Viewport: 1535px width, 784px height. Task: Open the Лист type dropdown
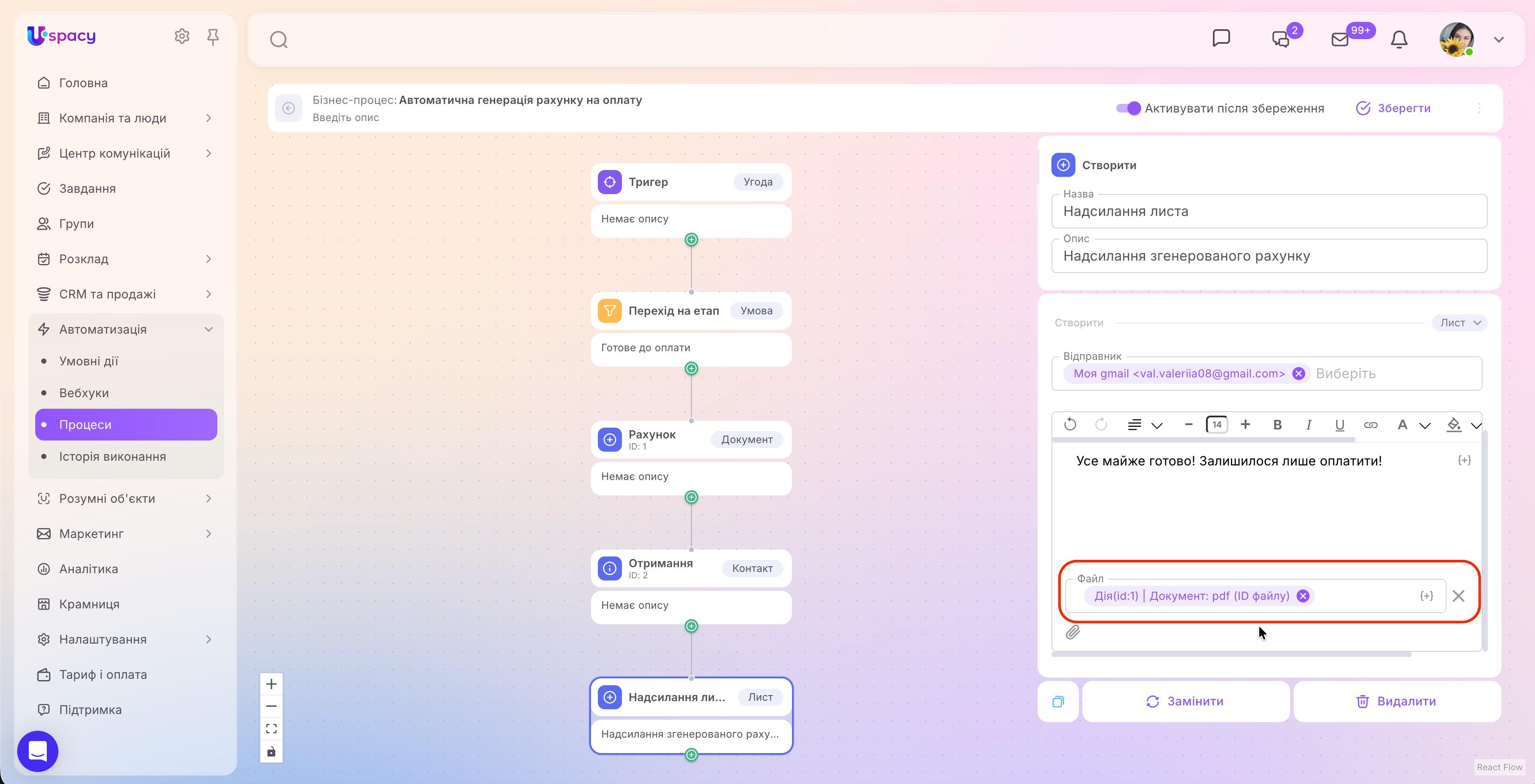point(1459,323)
